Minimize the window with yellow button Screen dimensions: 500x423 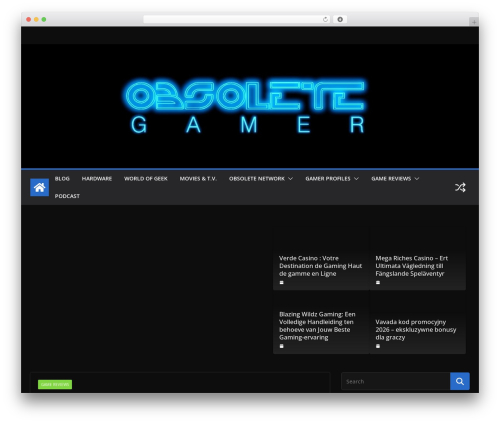(36, 19)
